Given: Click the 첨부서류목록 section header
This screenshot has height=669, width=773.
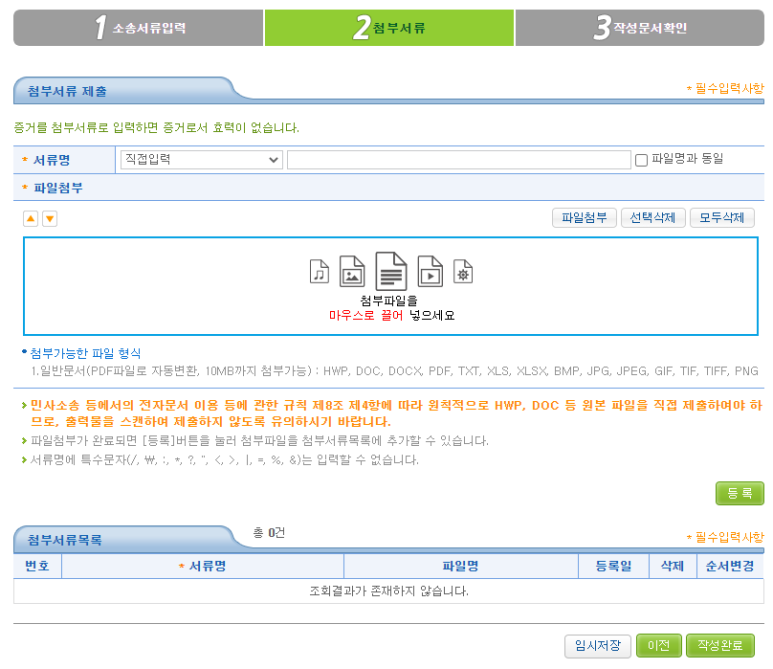Looking at the screenshot, I should 65,540.
